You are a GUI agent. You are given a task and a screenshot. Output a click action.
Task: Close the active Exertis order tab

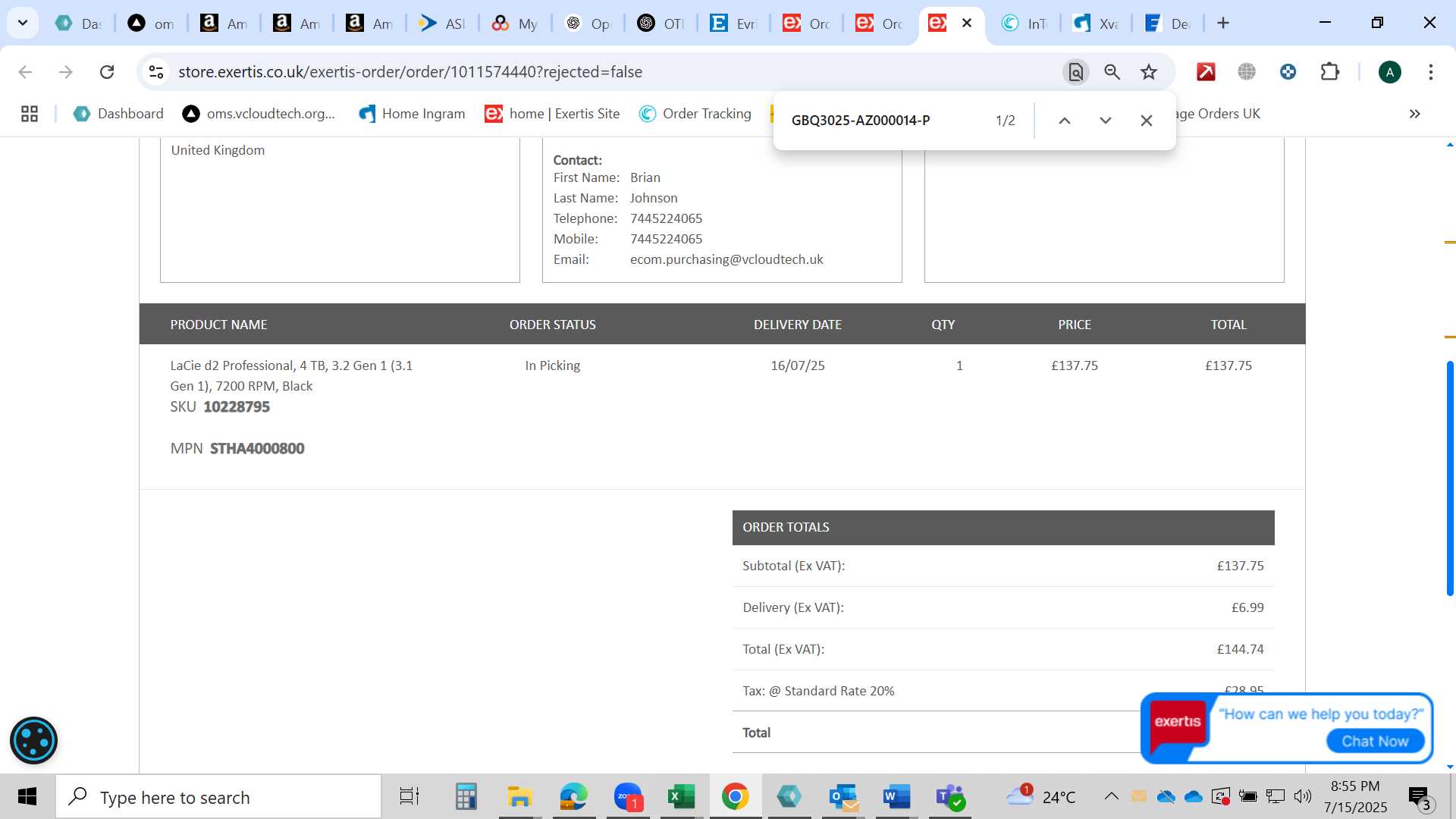pyautogui.click(x=967, y=23)
